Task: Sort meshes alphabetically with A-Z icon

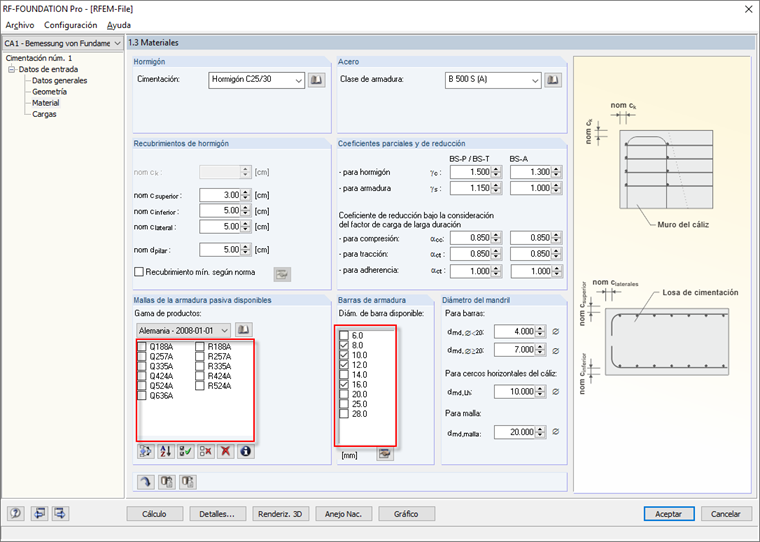Action: 165,451
